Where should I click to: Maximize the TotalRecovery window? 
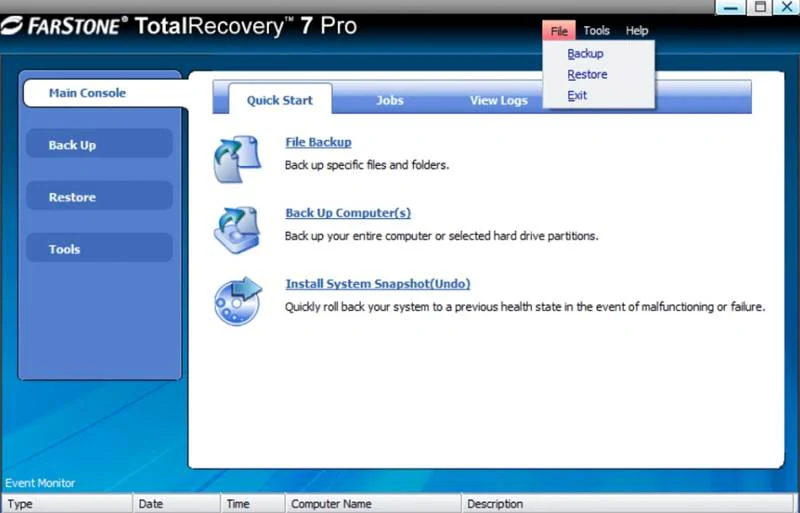[x=760, y=7]
